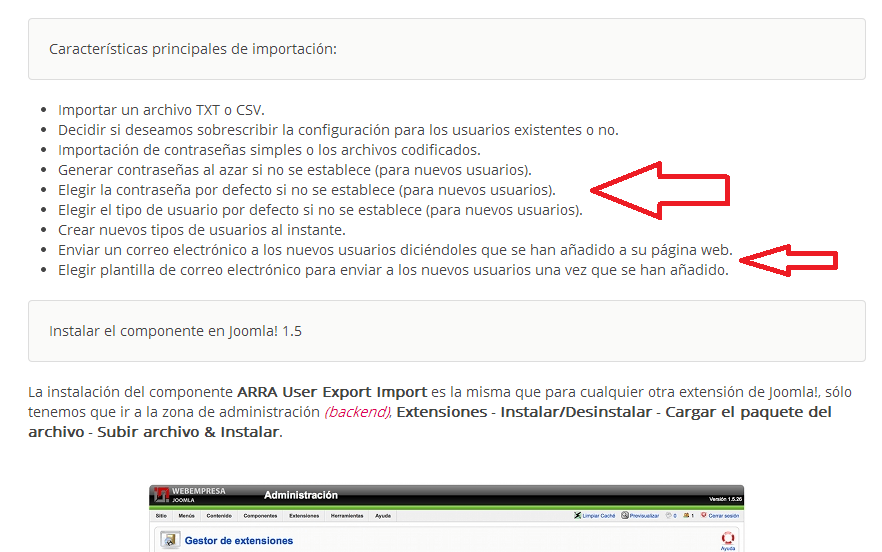Click the Gestor de extensiones package icon
Screen dimensions: 882x552
click(x=170, y=540)
